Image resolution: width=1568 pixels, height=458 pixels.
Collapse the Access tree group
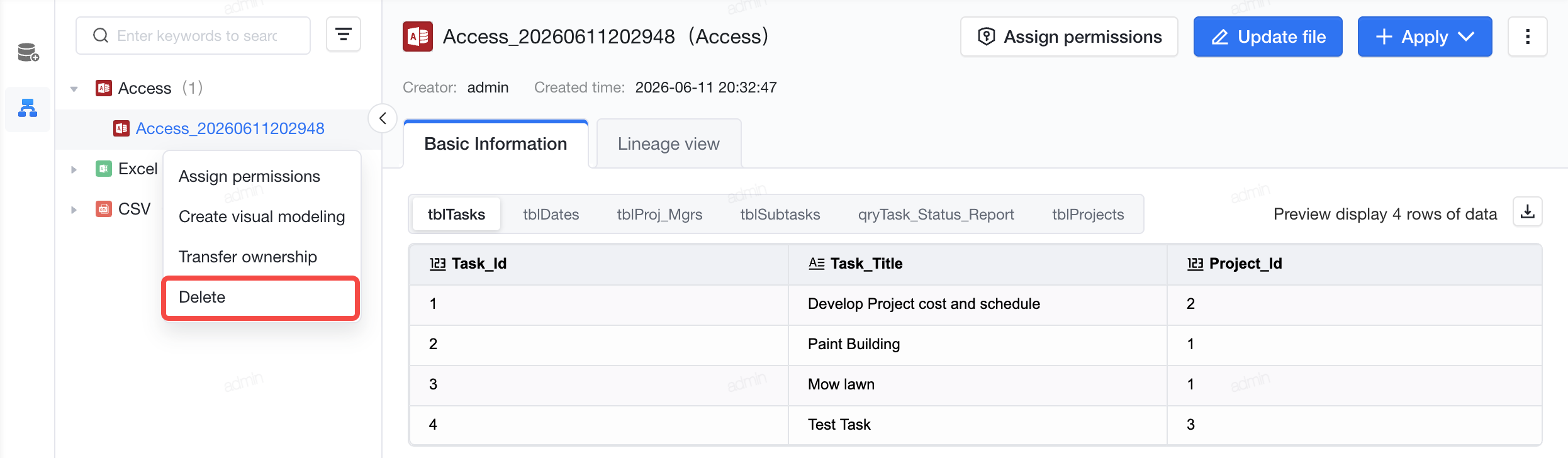74,89
